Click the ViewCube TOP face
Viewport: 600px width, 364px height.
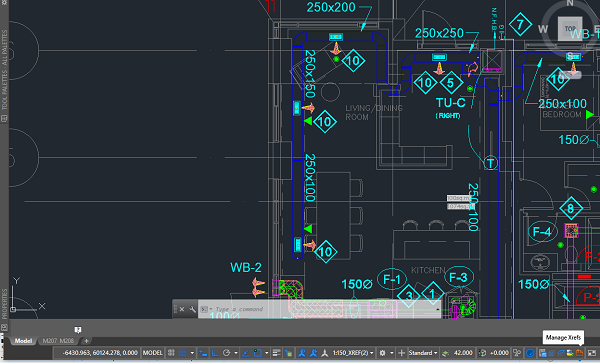(570, 29)
